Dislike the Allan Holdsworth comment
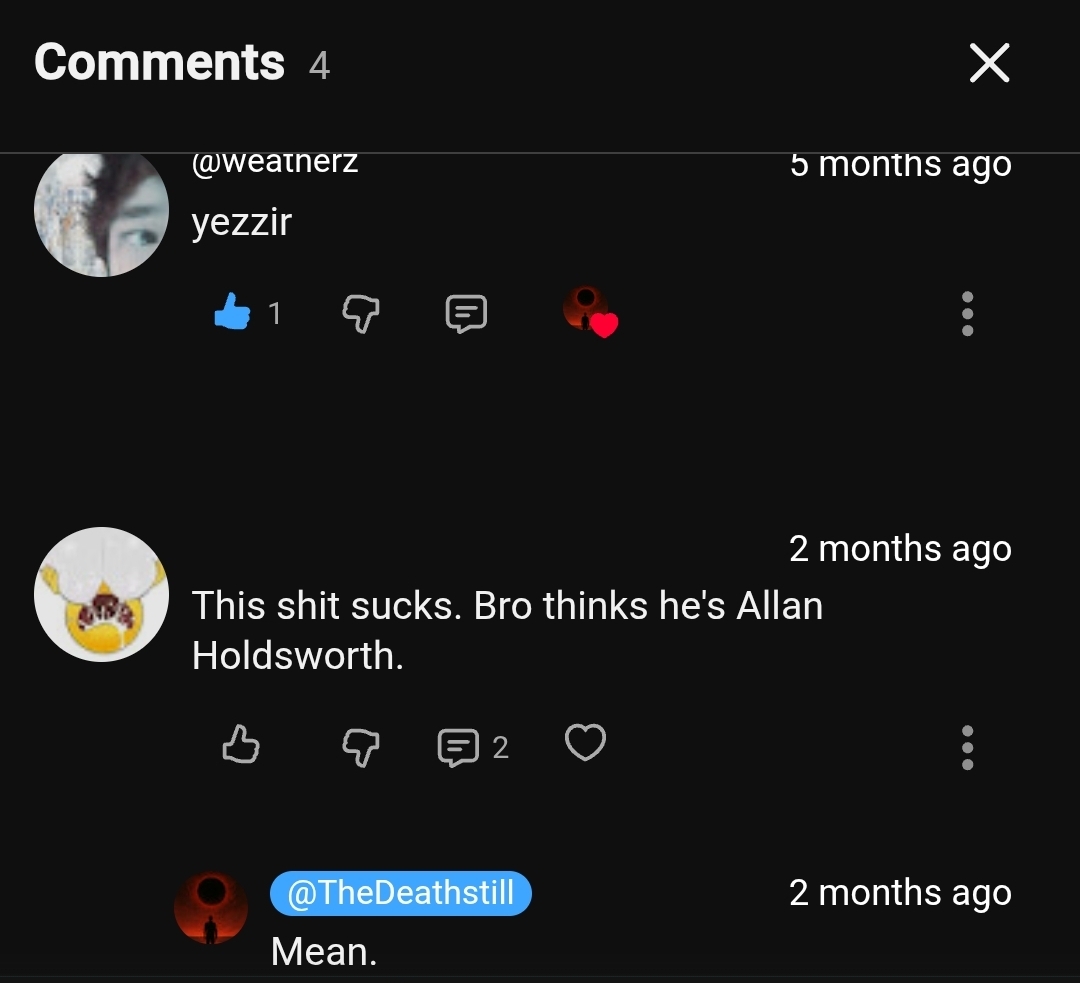Viewport: 1080px width, 983px height. click(x=361, y=746)
